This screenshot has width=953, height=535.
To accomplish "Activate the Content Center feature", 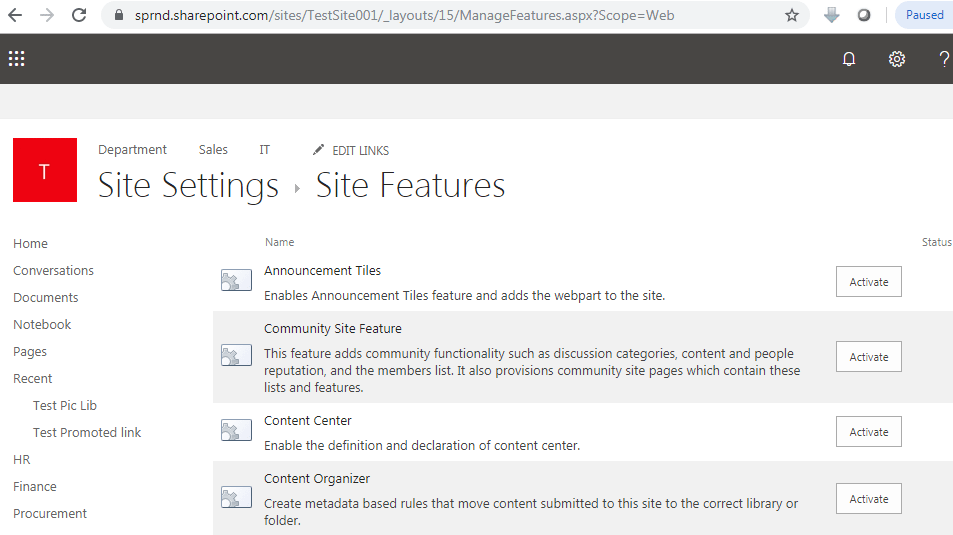I will (x=869, y=432).
